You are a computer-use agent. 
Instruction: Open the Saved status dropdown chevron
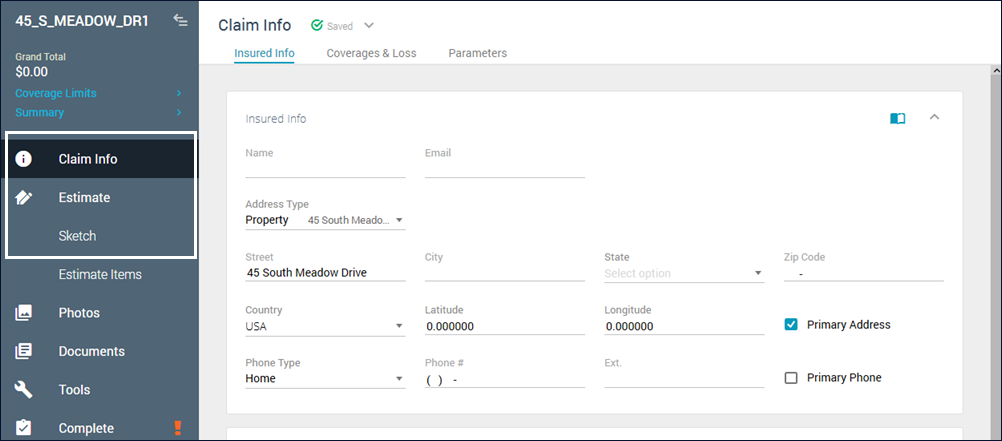[369, 26]
